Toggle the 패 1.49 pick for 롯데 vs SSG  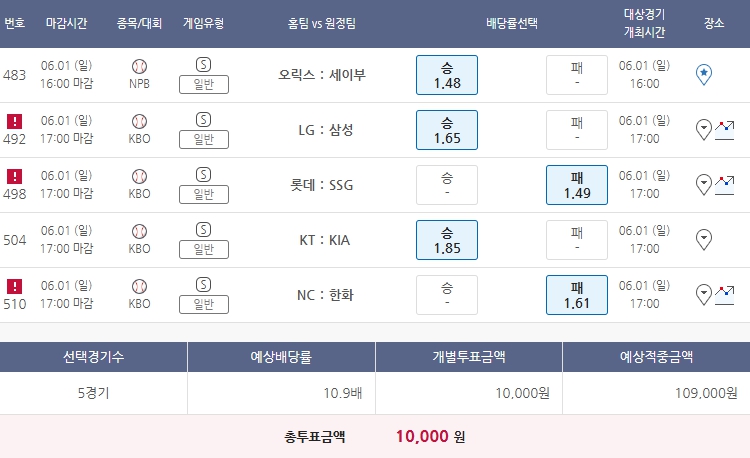pyautogui.click(x=577, y=185)
